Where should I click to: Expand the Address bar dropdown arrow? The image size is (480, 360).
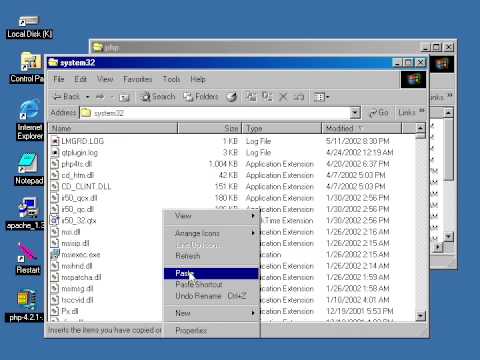355,113
